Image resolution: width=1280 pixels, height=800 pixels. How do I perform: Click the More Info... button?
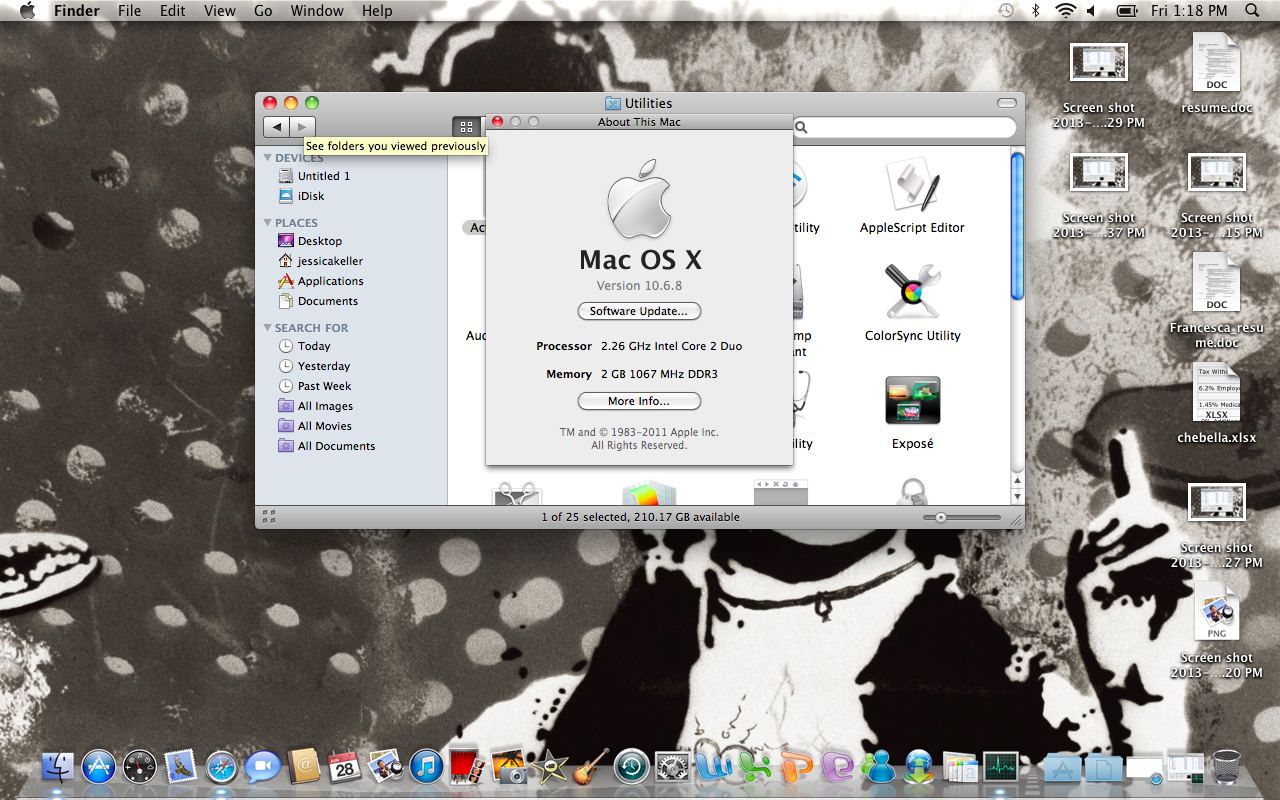coord(639,401)
